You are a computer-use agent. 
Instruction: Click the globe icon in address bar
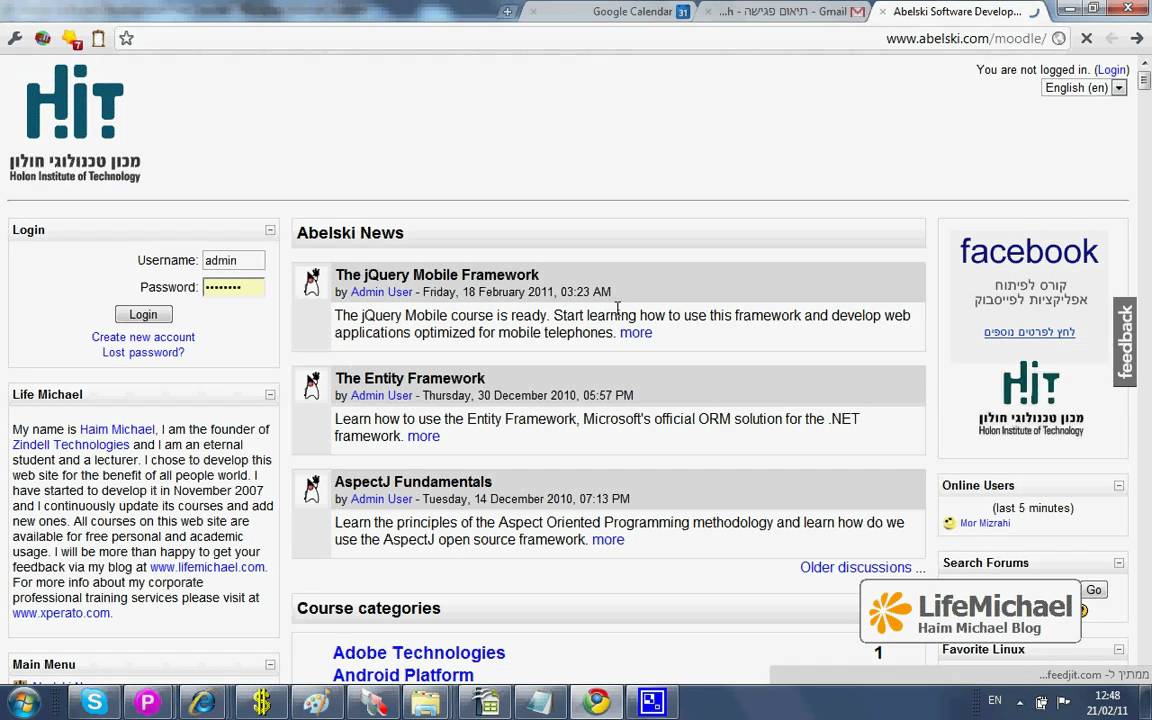(1059, 38)
